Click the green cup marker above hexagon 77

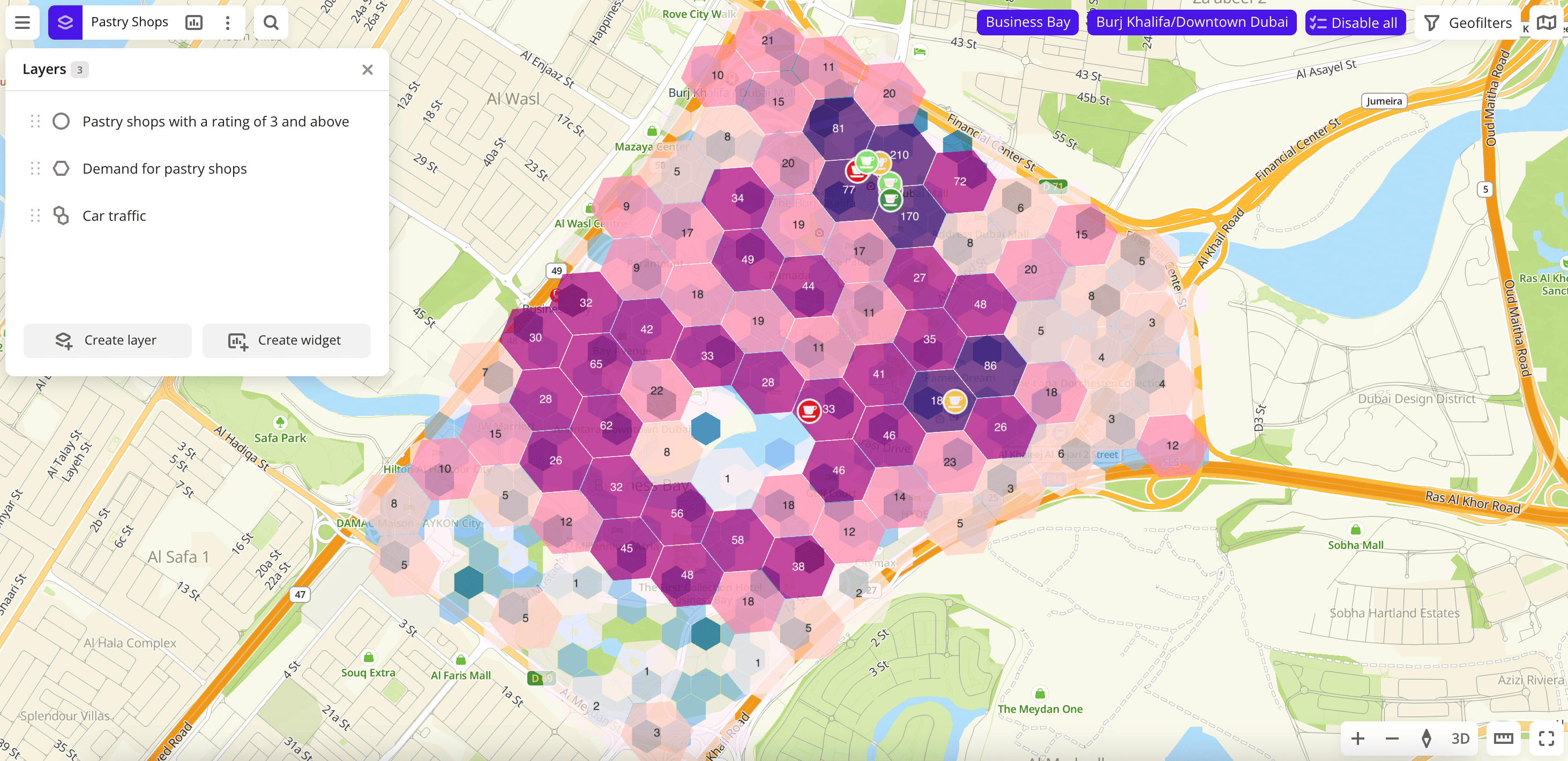tap(867, 162)
